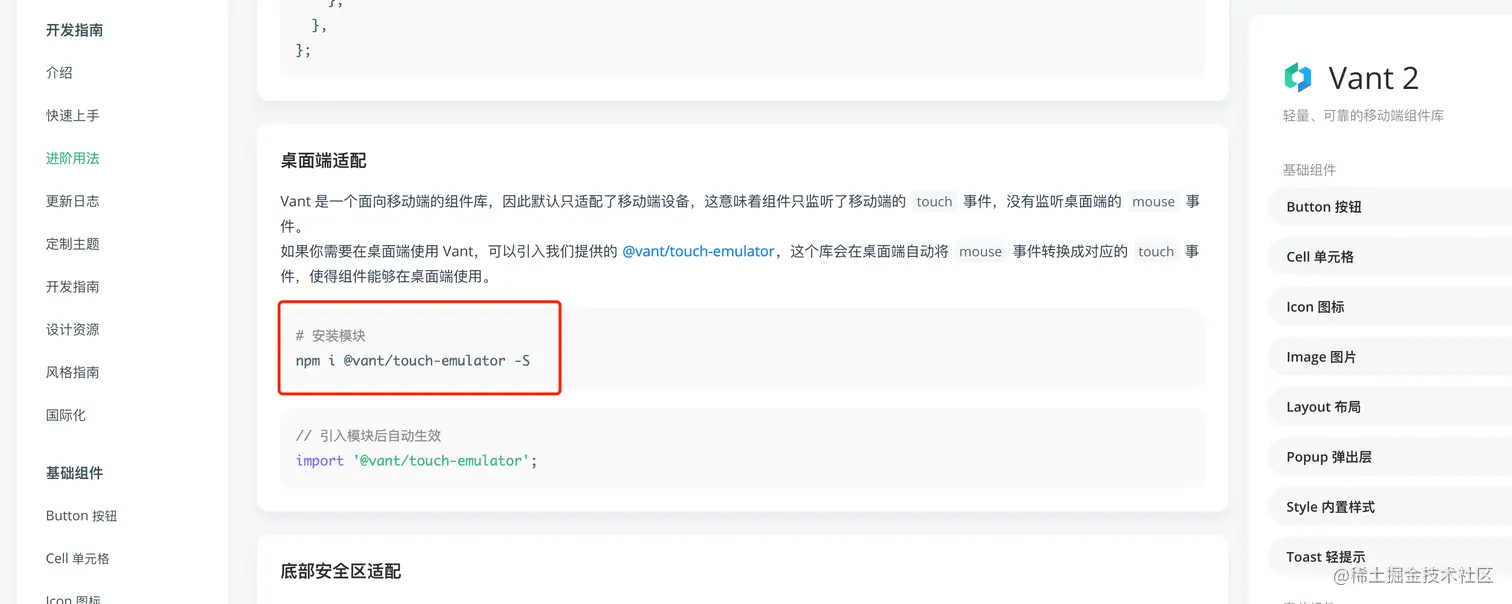This screenshot has height=604, width=1512.
Task: Open the 风格指南 sidebar page
Action: [73, 372]
